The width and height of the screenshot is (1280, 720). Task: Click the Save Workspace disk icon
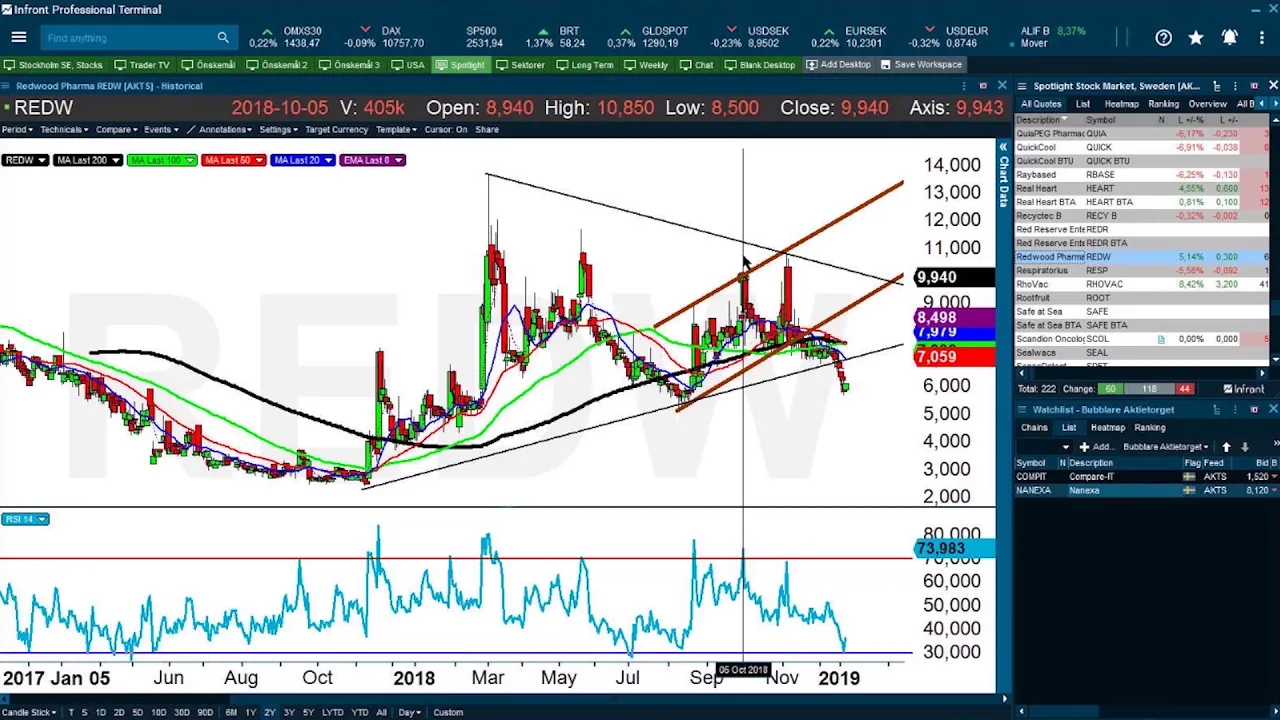(886, 65)
